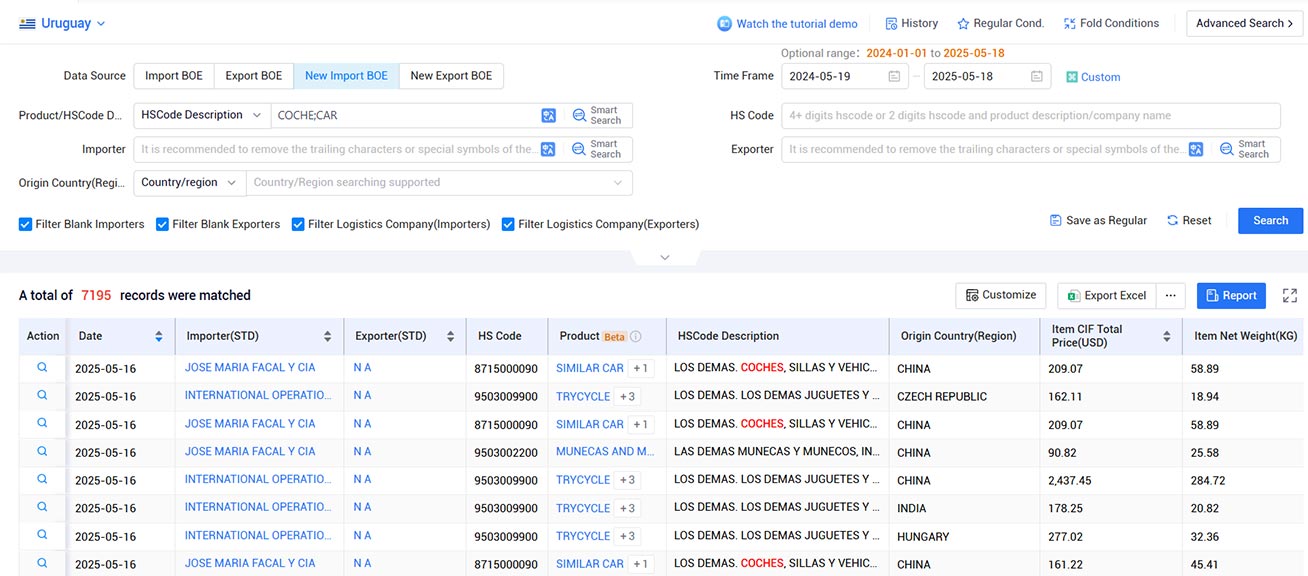
Task: Uncheck Filter Logistics Company(Exporters)
Action: tap(508, 224)
